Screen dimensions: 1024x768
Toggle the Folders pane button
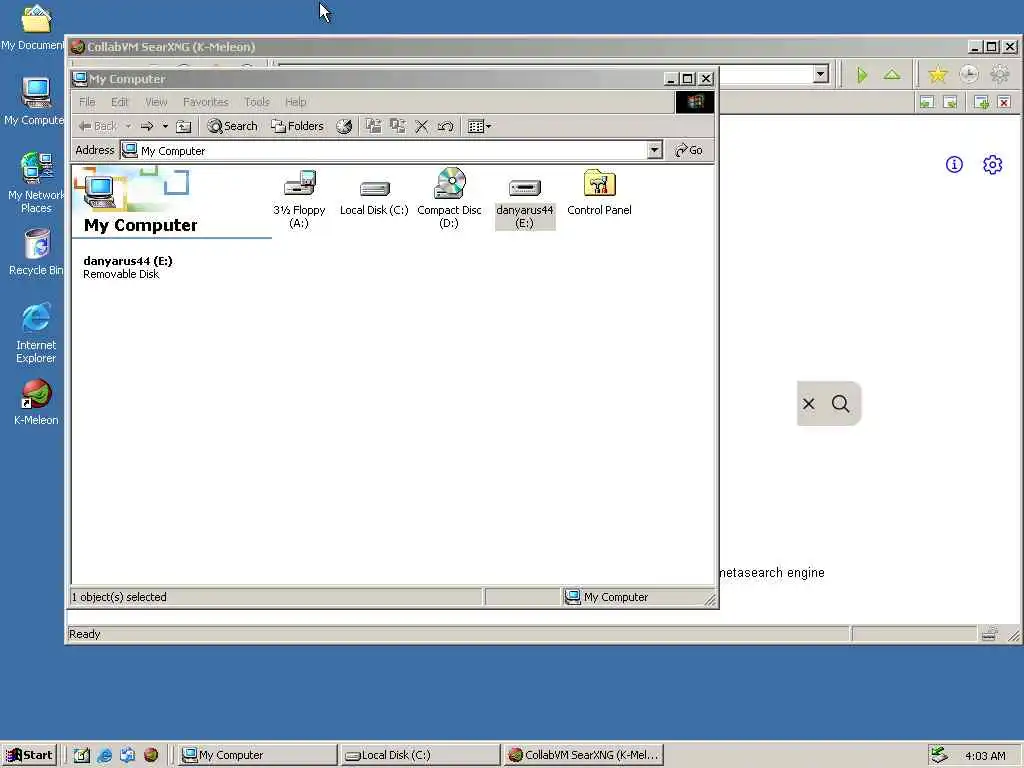point(298,126)
